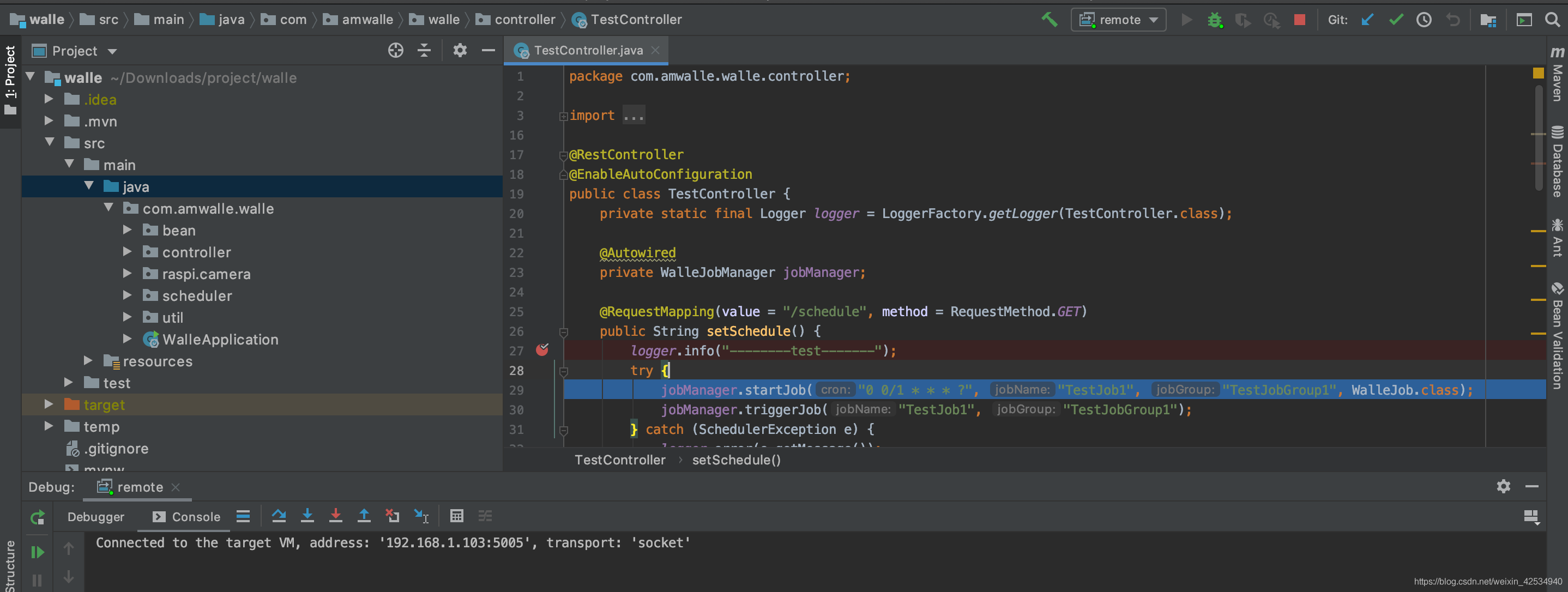This screenshot has height=592, width=1568.
Task: Open the Maven tool window
Action: pos(1558,74)
